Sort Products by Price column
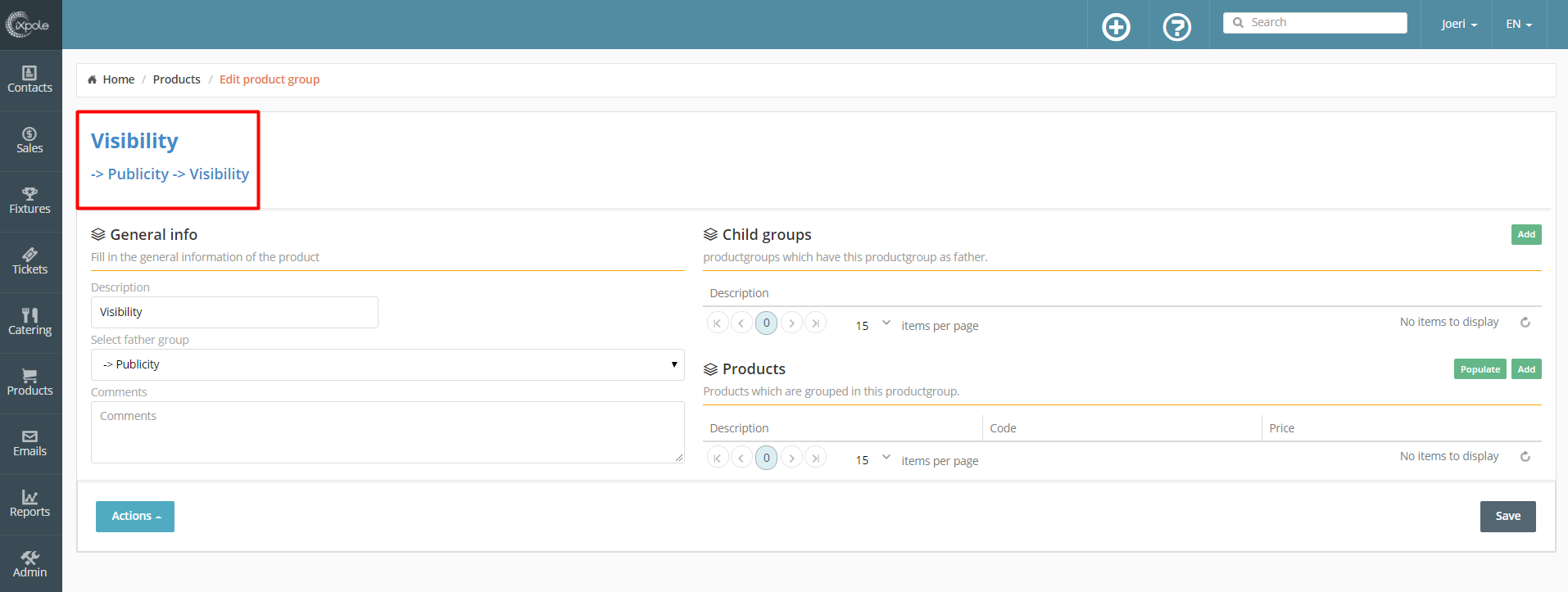 tap(1282, 428)
